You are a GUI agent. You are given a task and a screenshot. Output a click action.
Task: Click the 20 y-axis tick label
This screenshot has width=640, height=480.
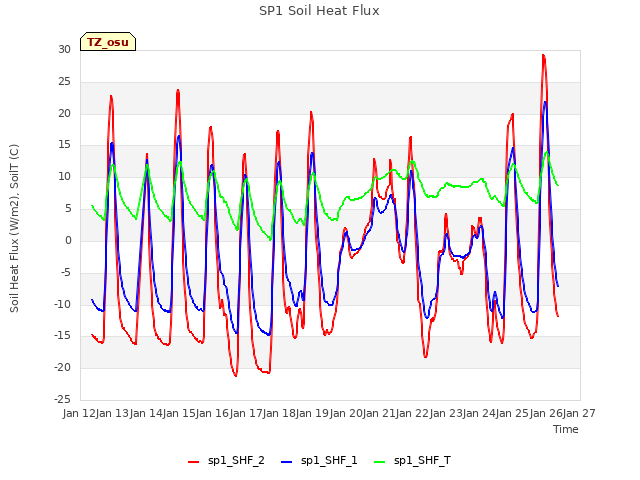point(64,113)
